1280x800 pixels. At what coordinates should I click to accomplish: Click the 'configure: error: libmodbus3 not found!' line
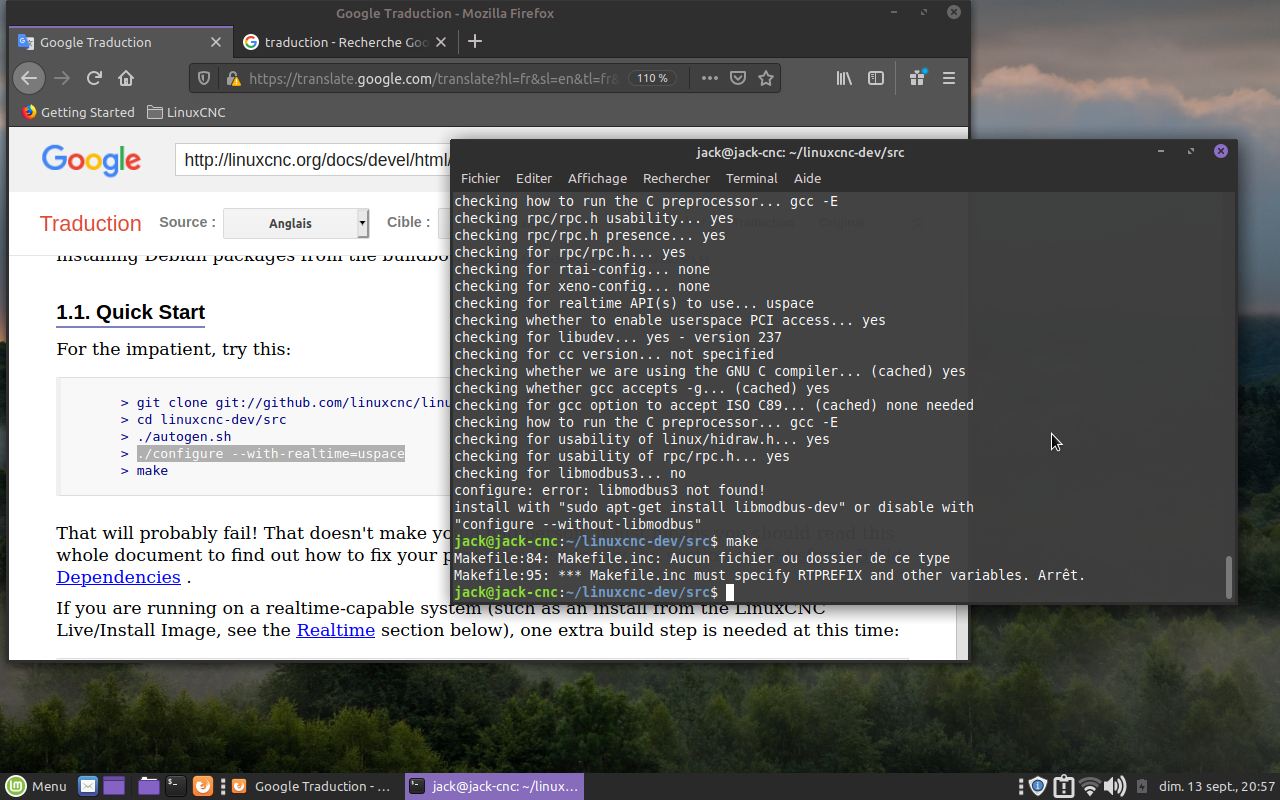point(609,490)
